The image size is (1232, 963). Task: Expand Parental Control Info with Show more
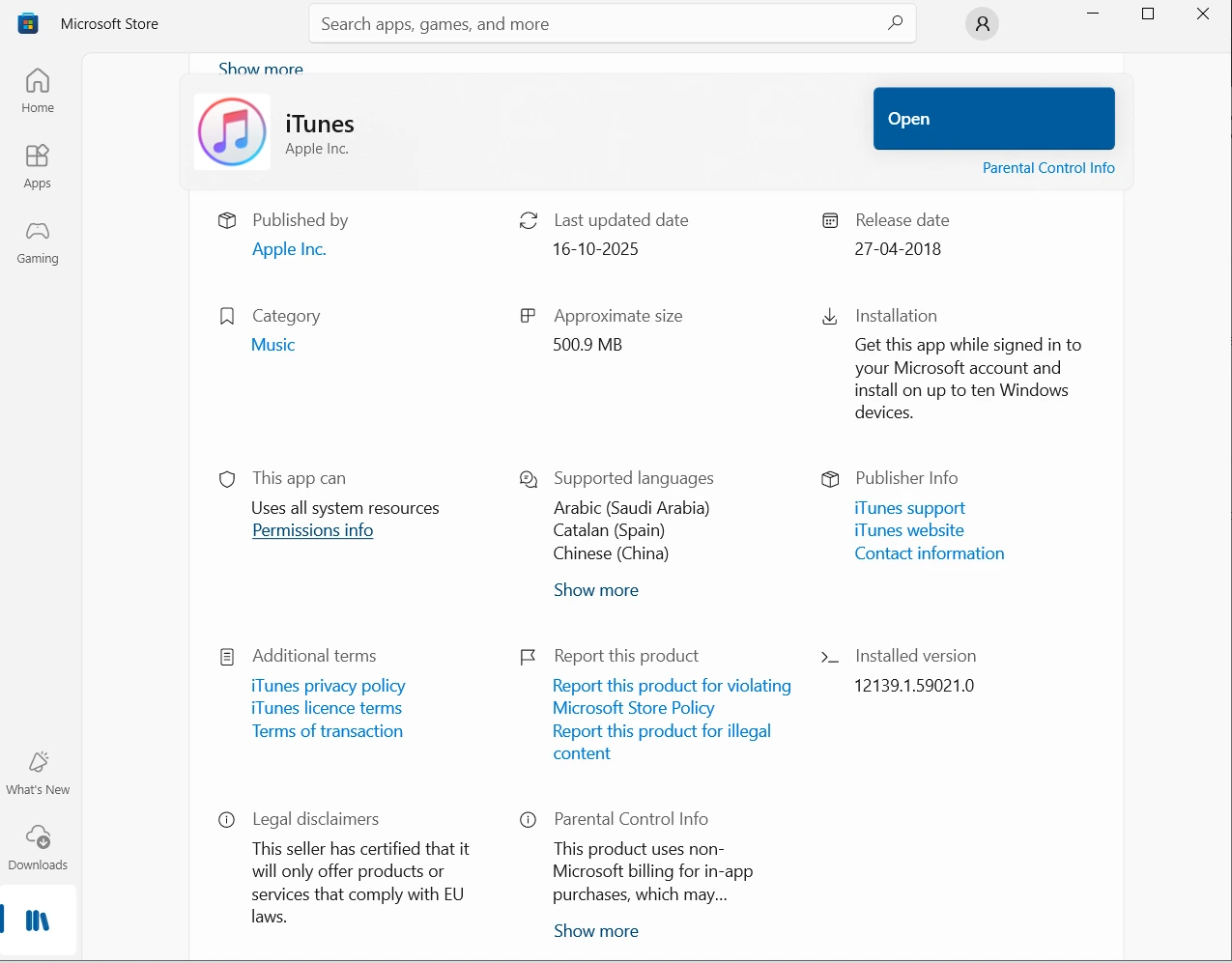[x=595, y=930]
